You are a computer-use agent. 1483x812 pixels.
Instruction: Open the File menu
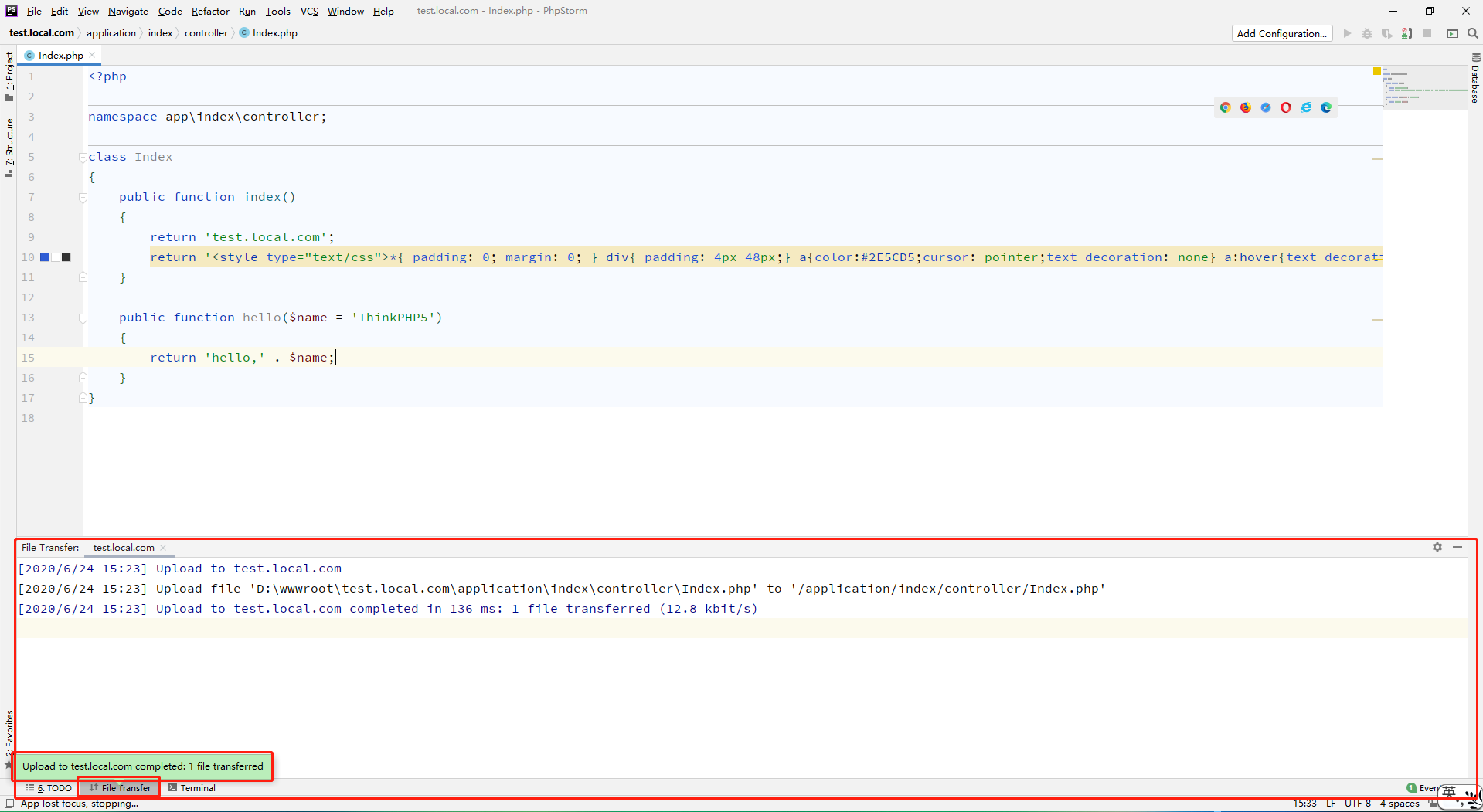[34, 11]
